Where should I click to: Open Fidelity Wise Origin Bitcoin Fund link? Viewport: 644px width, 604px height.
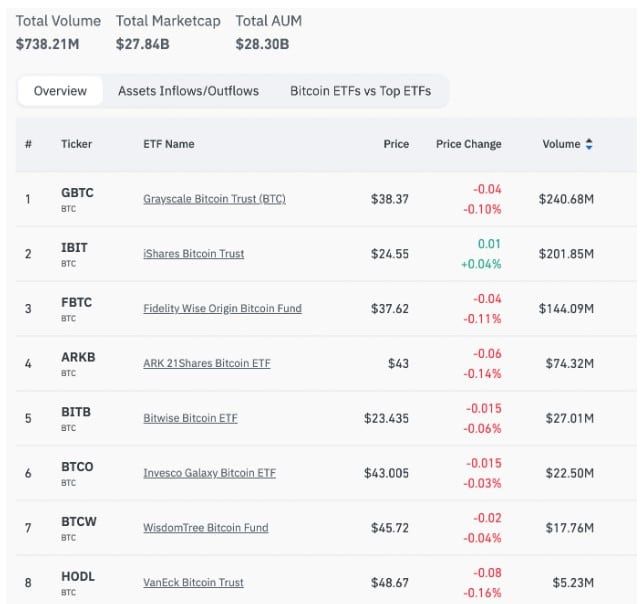coord(222,308)
